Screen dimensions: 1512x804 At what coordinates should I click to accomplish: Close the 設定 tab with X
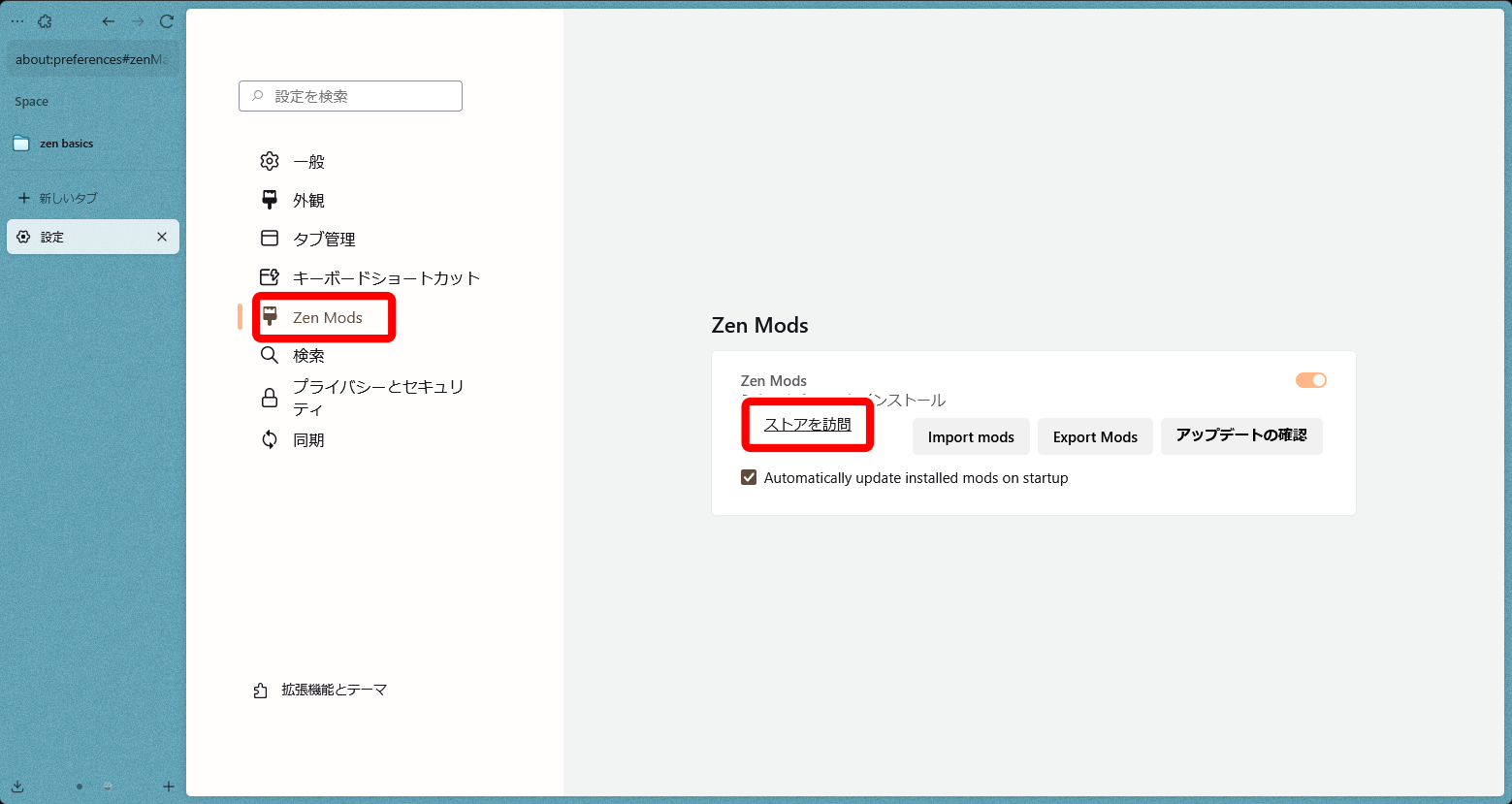tap(162, 237)
